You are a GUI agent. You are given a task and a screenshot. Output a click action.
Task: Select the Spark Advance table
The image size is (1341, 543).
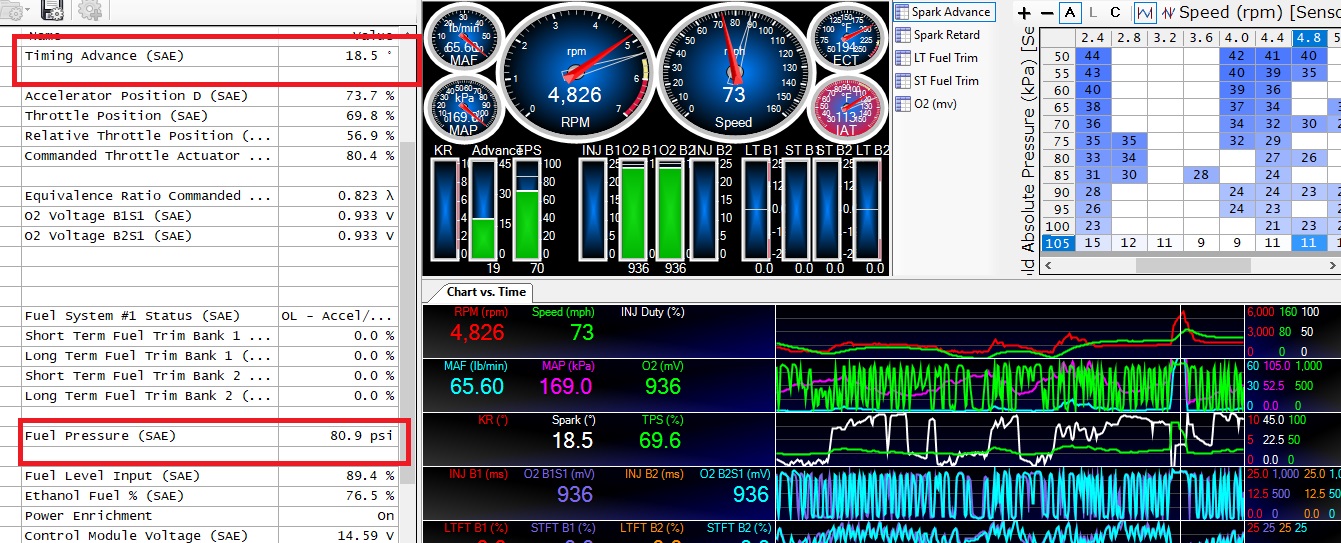pos(949,12)
